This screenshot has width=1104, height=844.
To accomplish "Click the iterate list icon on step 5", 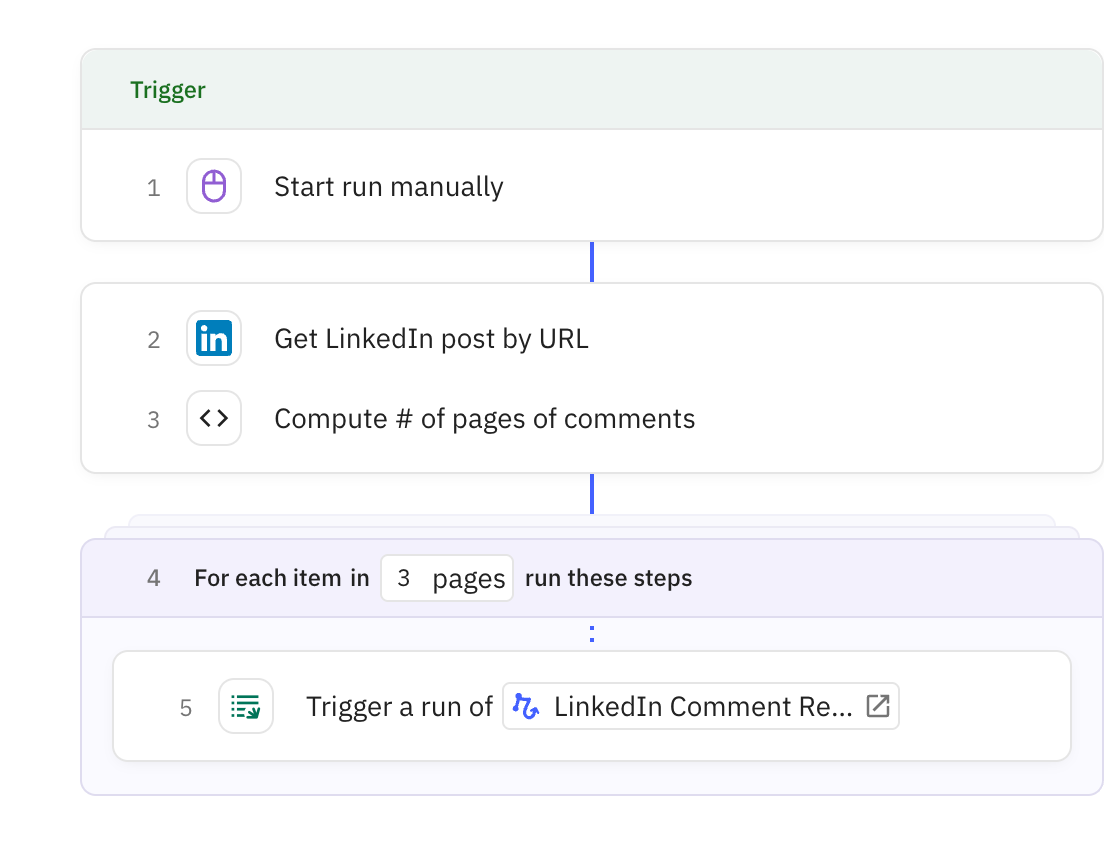I will click(246, 706).
